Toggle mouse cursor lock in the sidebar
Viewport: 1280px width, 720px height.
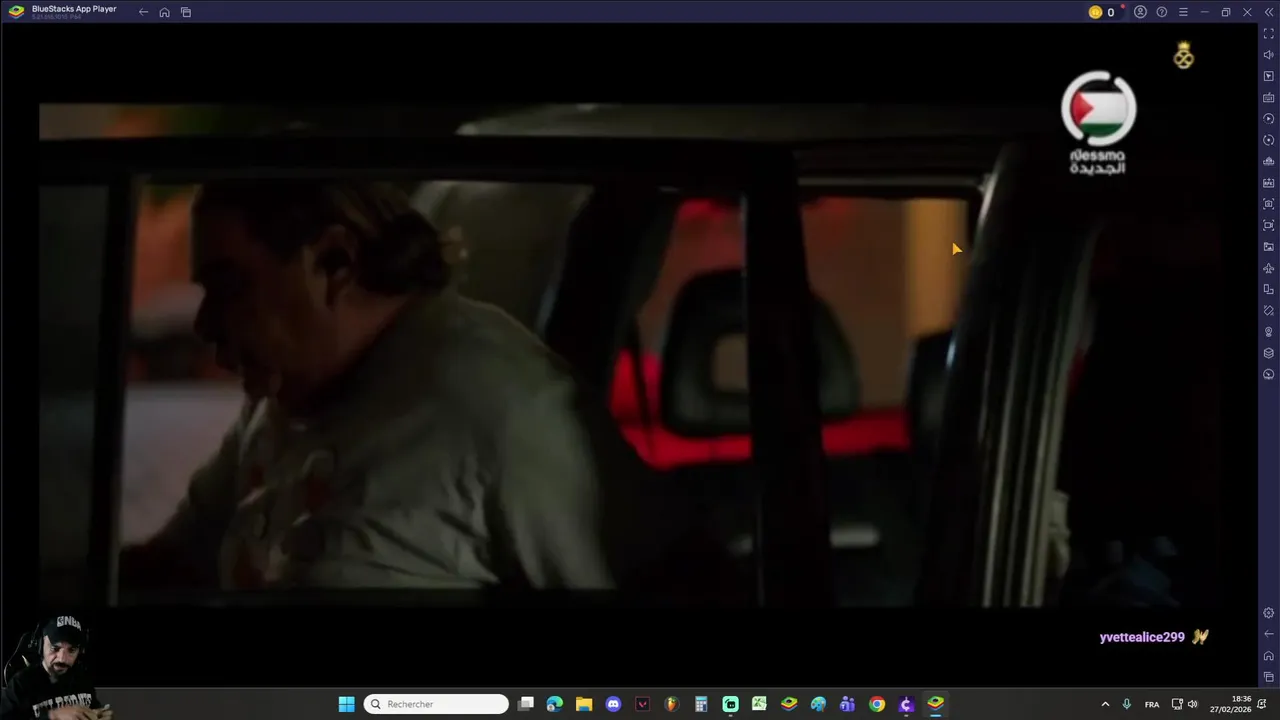pos(1269,76)
